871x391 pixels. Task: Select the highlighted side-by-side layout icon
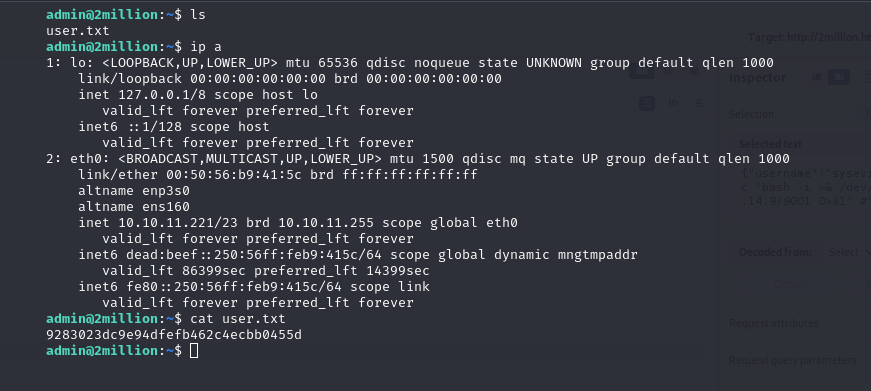tap(641, 71)
